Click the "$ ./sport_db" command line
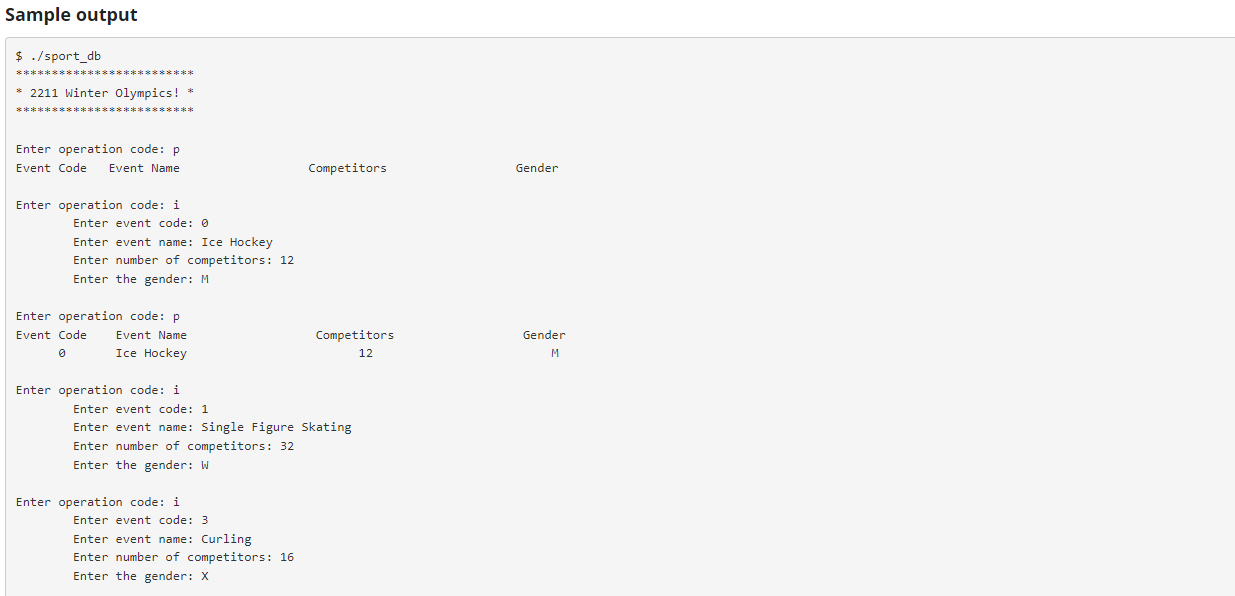This screenshot has width=1235, height=596. pos(58,56)
